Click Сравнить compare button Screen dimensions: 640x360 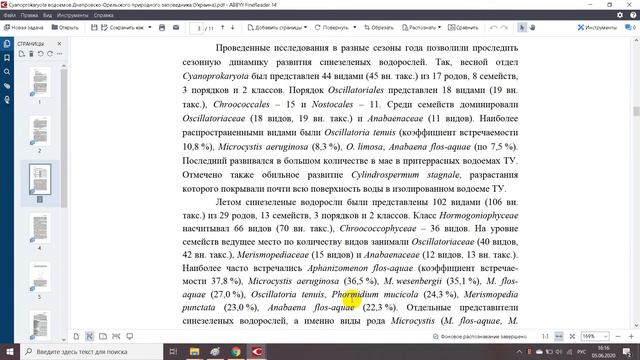tap(463, 27)
